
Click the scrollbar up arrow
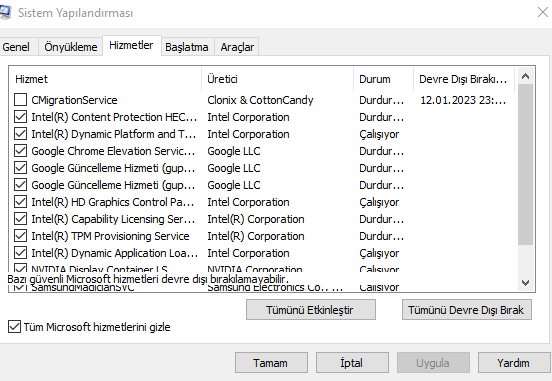tap(525, 76)
